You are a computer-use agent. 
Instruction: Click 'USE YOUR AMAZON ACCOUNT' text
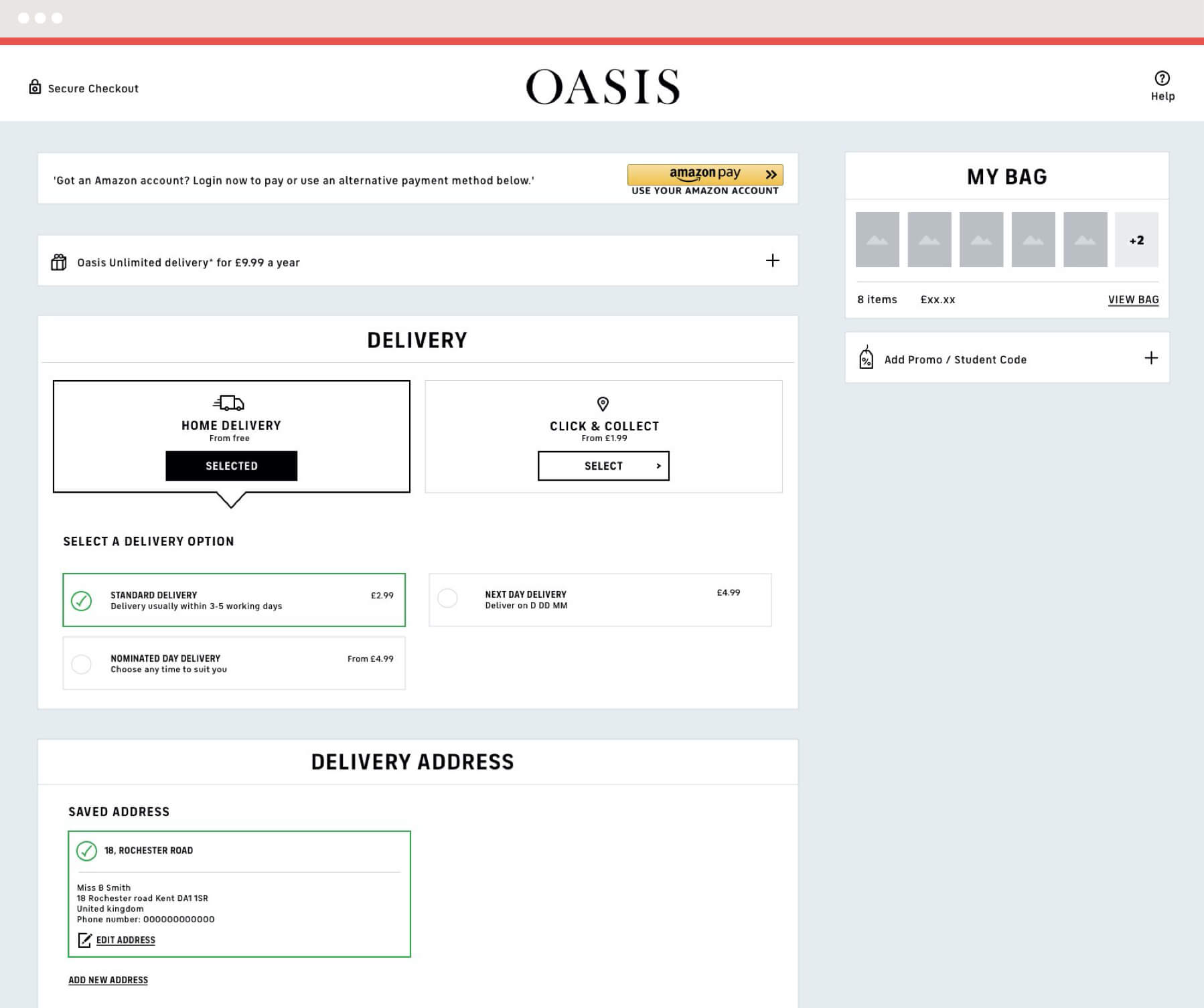pyautogui.click(x=705, y=191)
